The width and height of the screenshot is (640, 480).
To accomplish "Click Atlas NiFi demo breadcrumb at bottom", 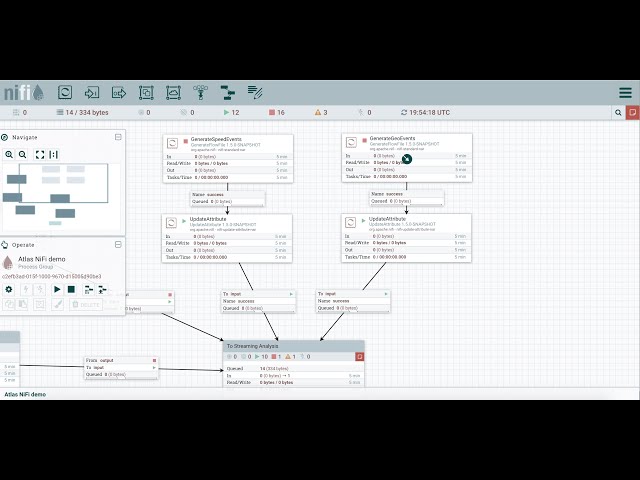I will click(25, 394).
